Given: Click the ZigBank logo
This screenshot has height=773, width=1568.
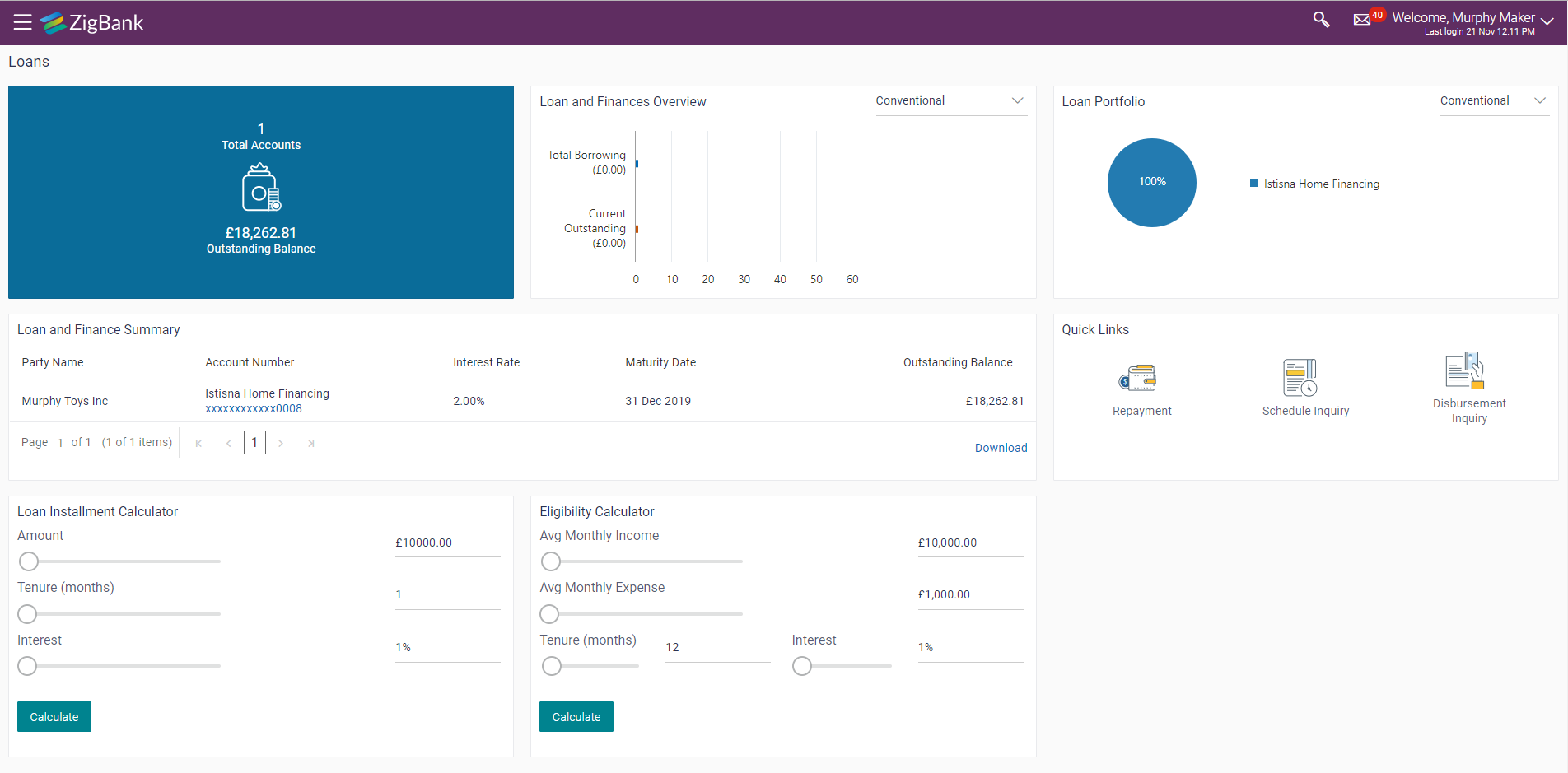Looking at the screenshot, I should click(92, 23).
